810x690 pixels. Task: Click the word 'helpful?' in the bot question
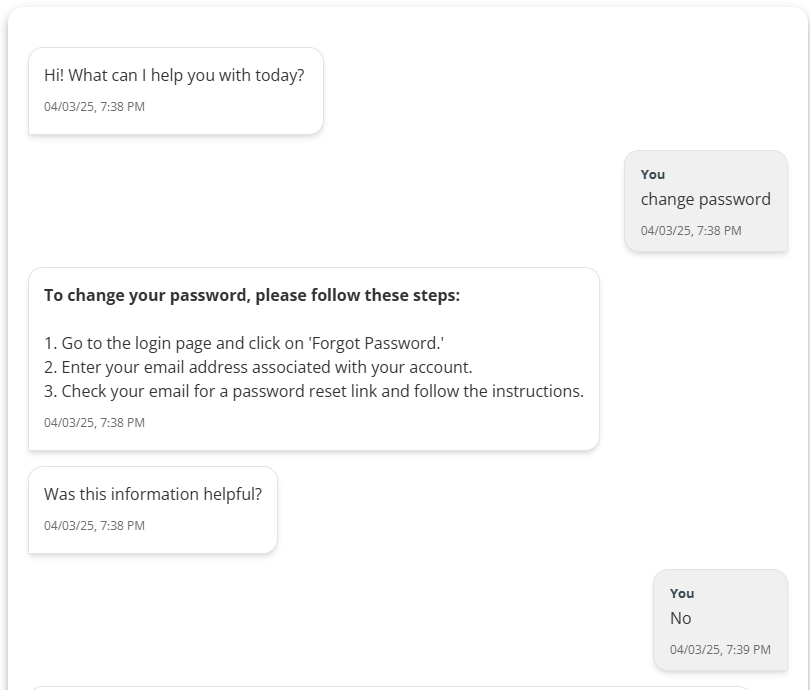[x=229, y=494]
